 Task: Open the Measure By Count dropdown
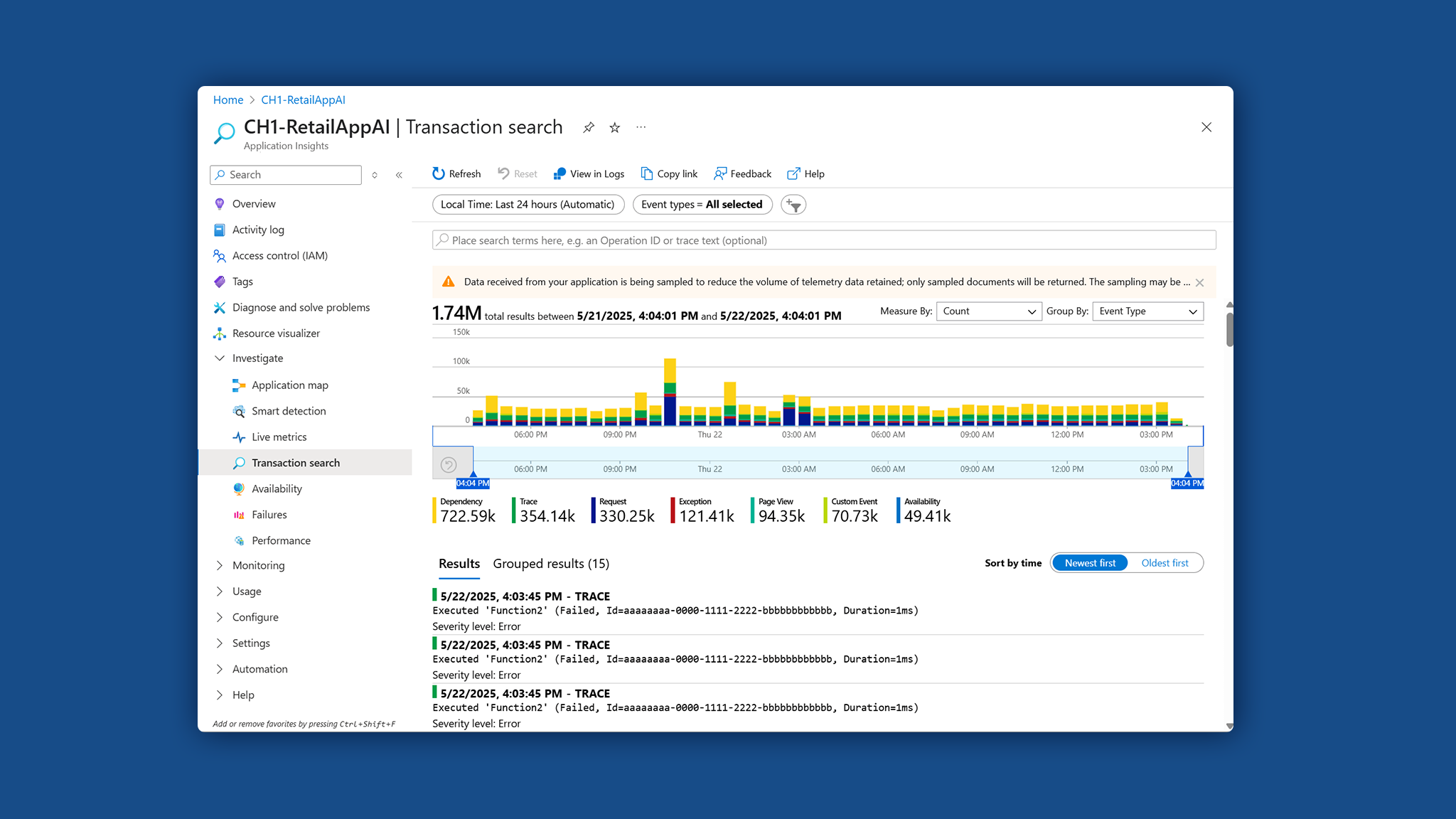point(988,311)
